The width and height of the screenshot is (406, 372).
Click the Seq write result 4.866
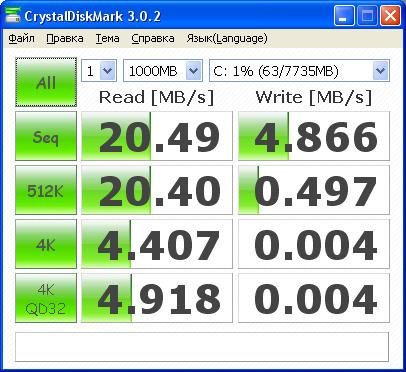tap(314, 136)
